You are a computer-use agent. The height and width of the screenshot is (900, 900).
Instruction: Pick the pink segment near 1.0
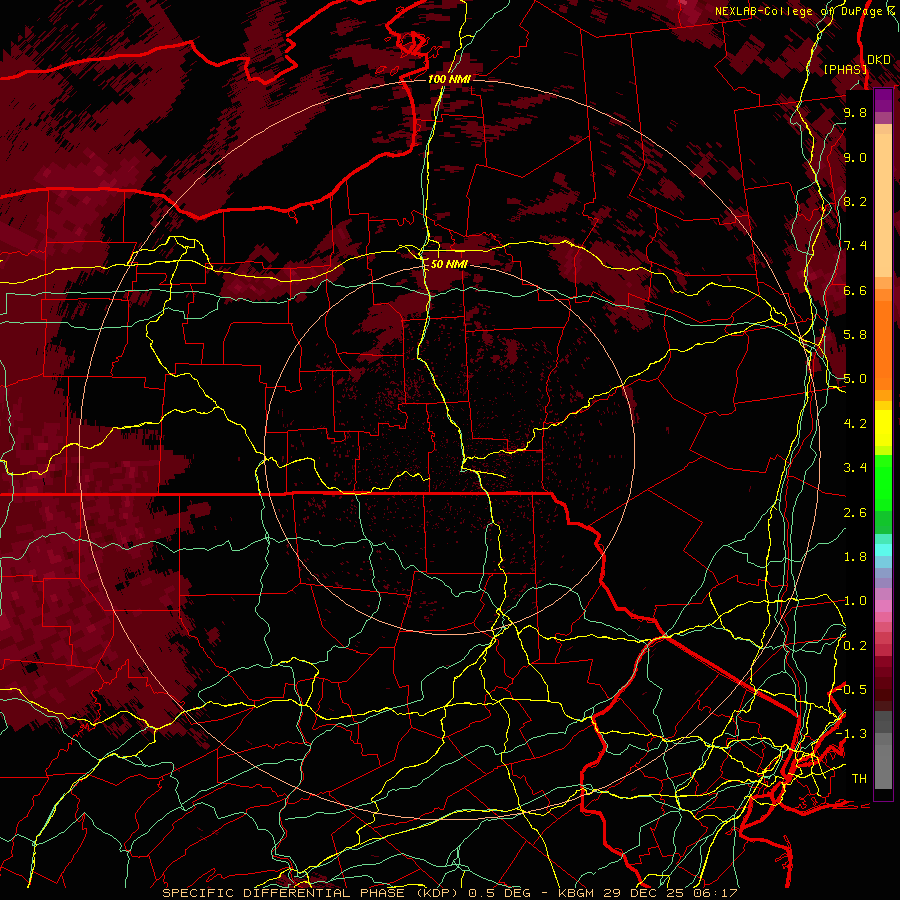tap(883, 606)
